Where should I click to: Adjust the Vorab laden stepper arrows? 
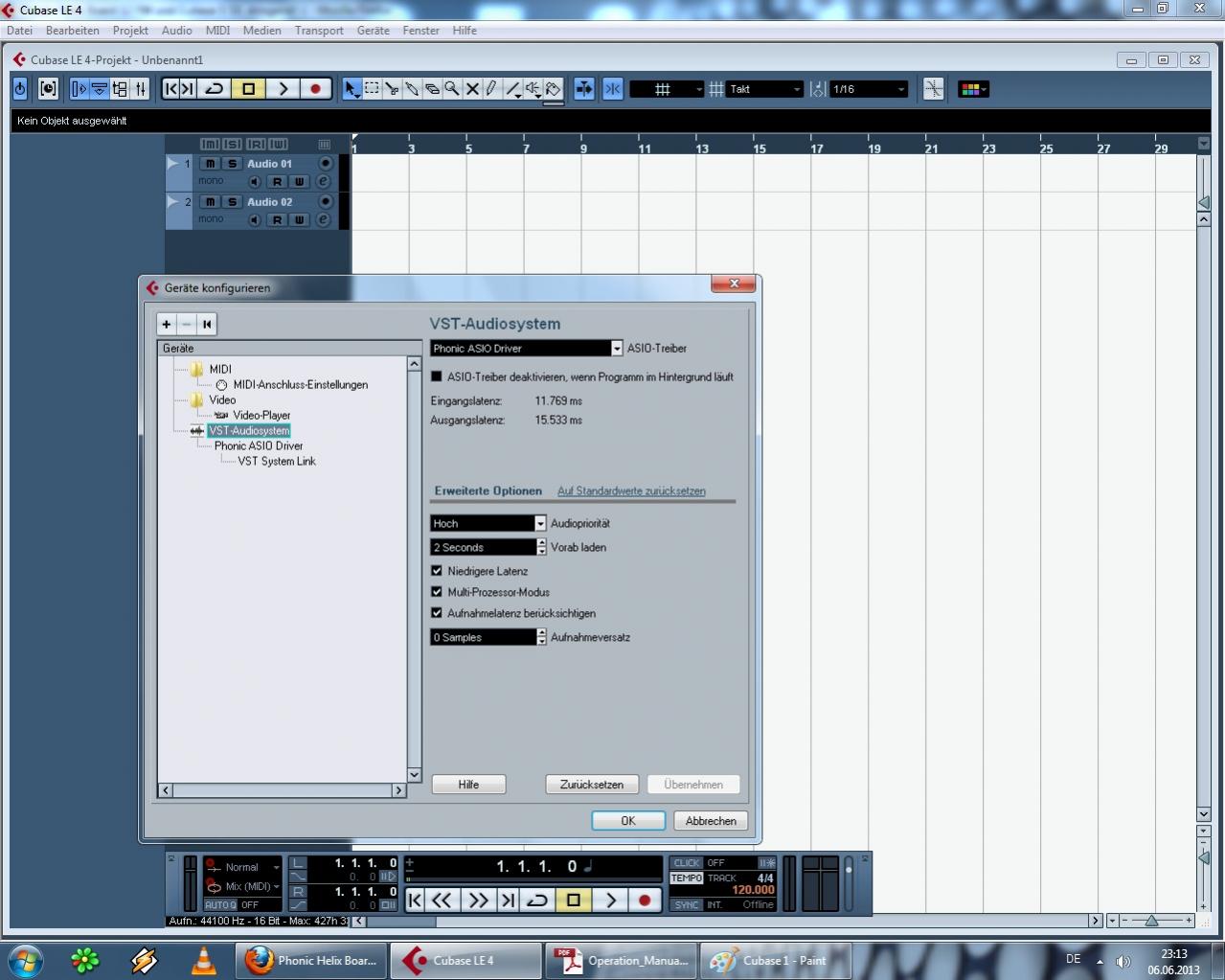(541, 547)
